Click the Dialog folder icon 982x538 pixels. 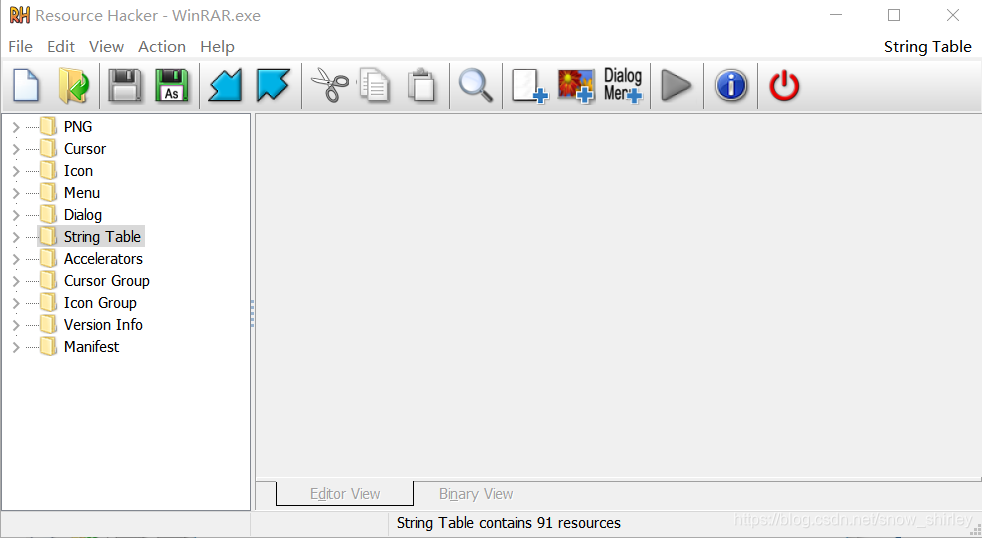click(49, 214)
